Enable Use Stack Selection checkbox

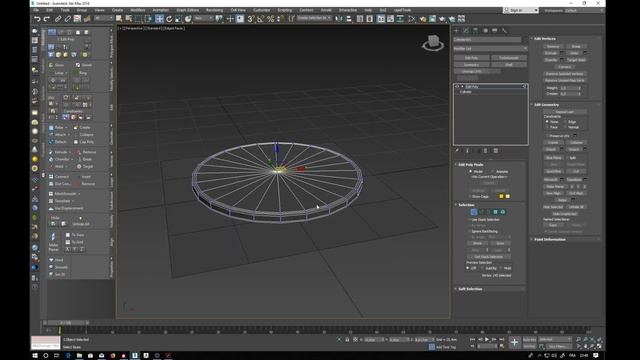coord(469,220)
